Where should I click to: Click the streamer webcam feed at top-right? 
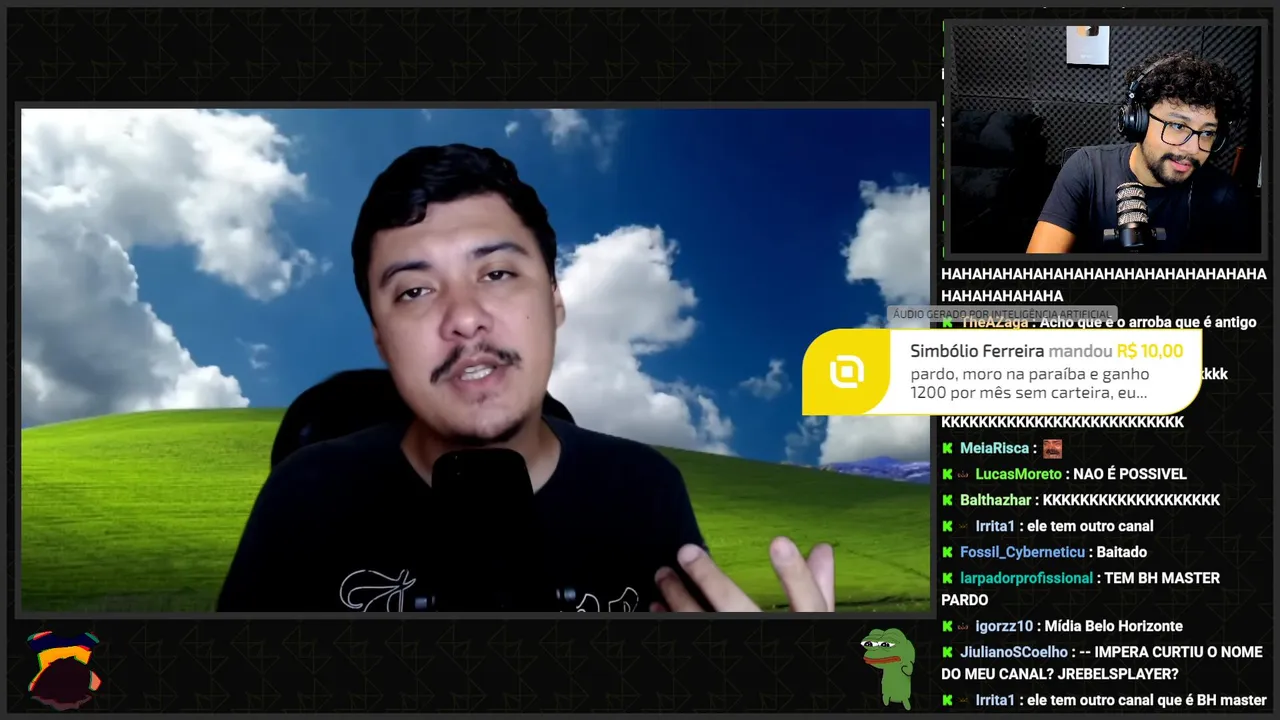click(1105, 138)
